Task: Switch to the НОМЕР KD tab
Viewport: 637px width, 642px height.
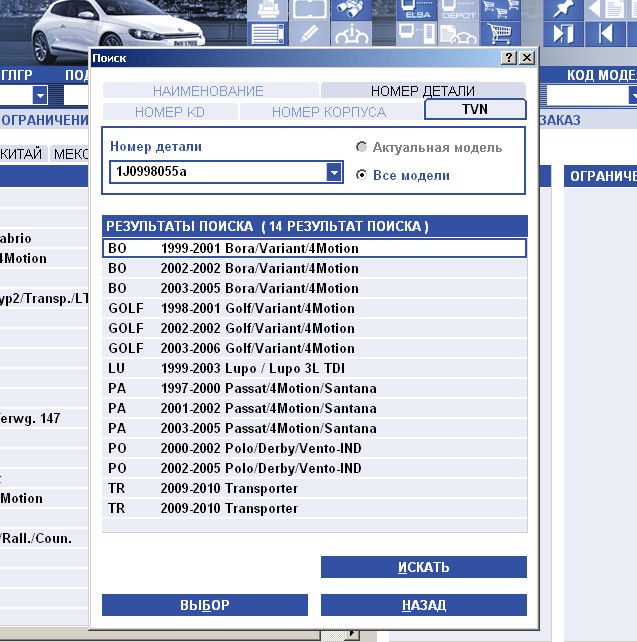Action: point(170,112)
